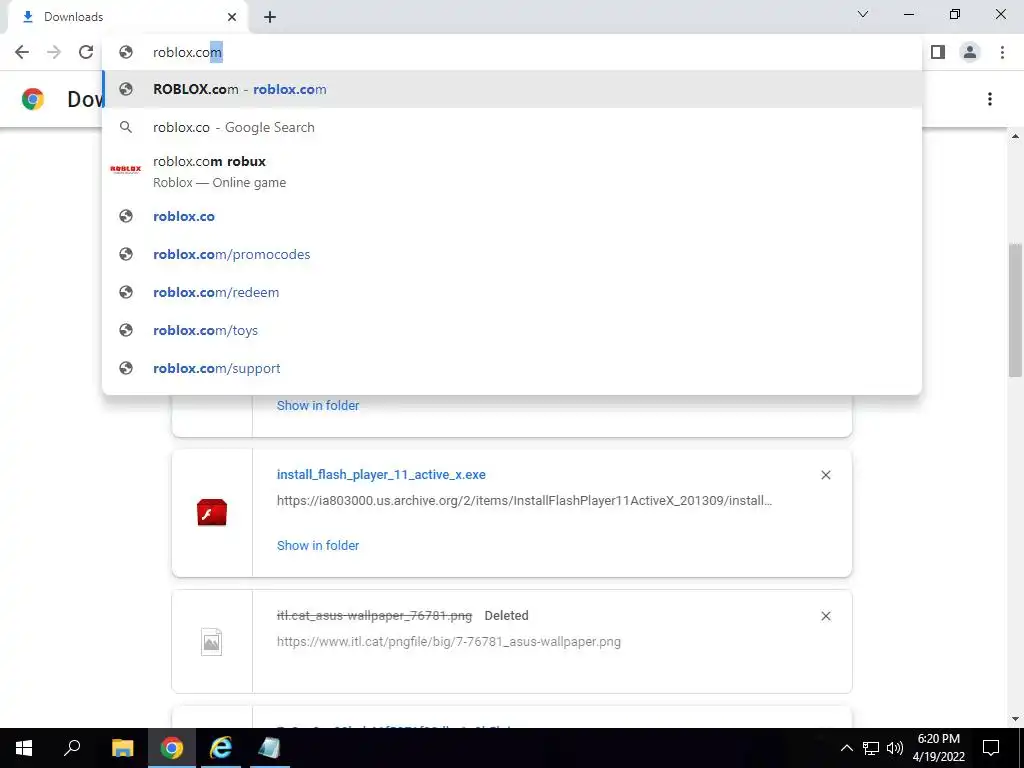This screenshot has width=1024, height=768.
Task: Select the ROBLOX.com - roblox.com suggestion
Action: [x=513, y=89]
